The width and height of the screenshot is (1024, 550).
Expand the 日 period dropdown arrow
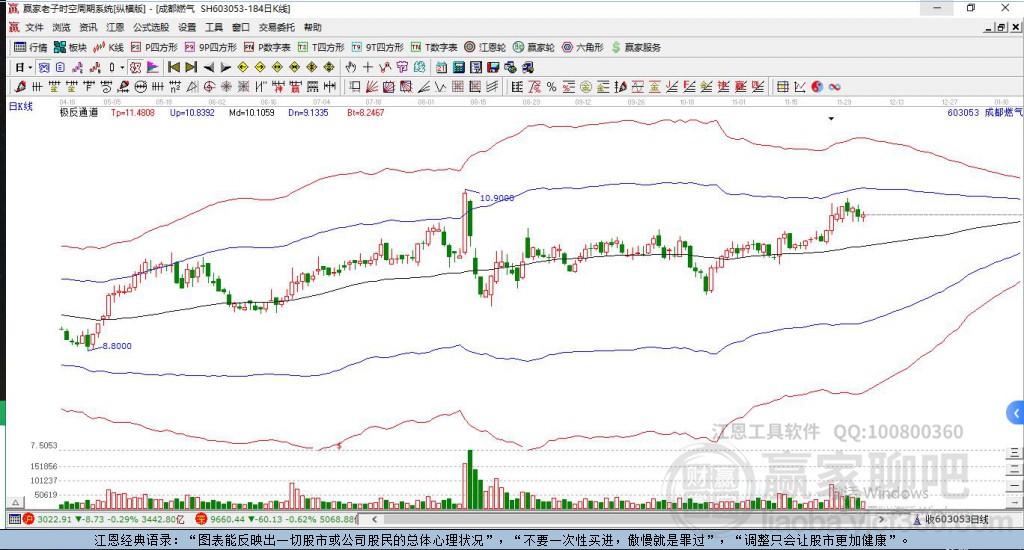pyautogui.click(x=31, y=67)
